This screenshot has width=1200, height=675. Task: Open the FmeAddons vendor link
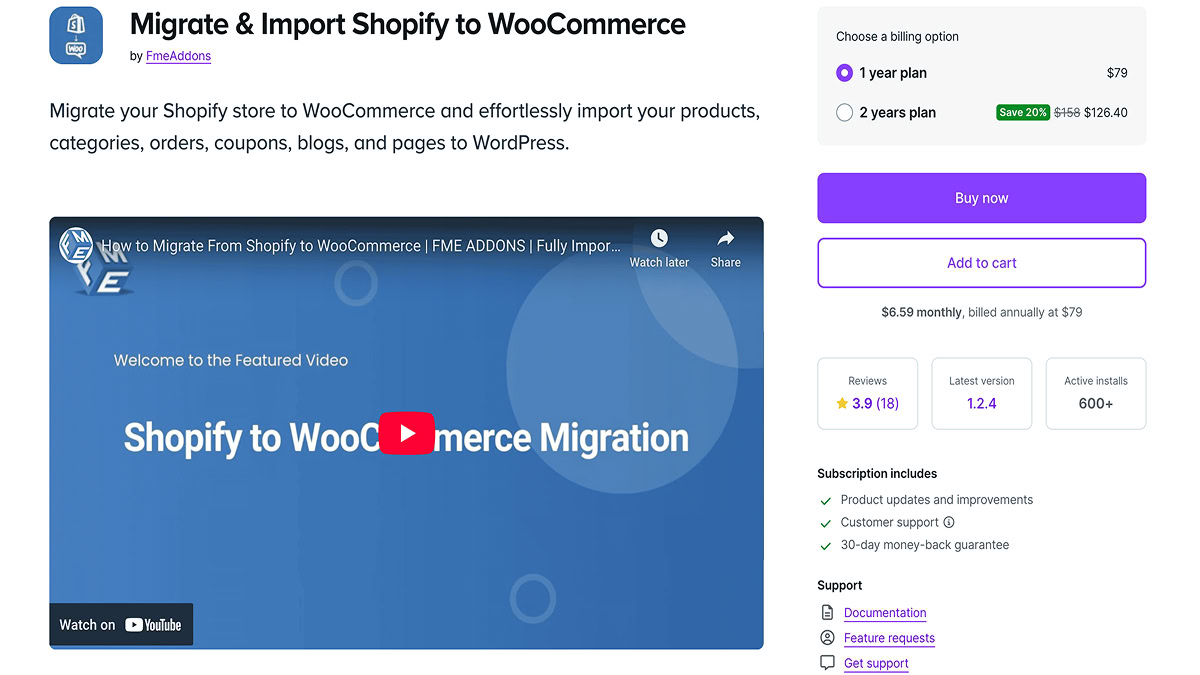(x=178, y=56)
